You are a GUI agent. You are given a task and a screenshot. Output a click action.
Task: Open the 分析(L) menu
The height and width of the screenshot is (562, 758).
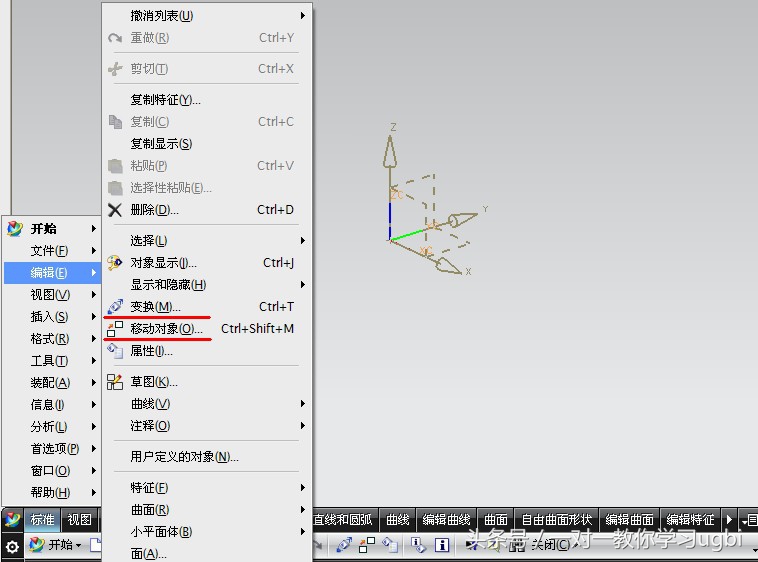coord(52,427)
